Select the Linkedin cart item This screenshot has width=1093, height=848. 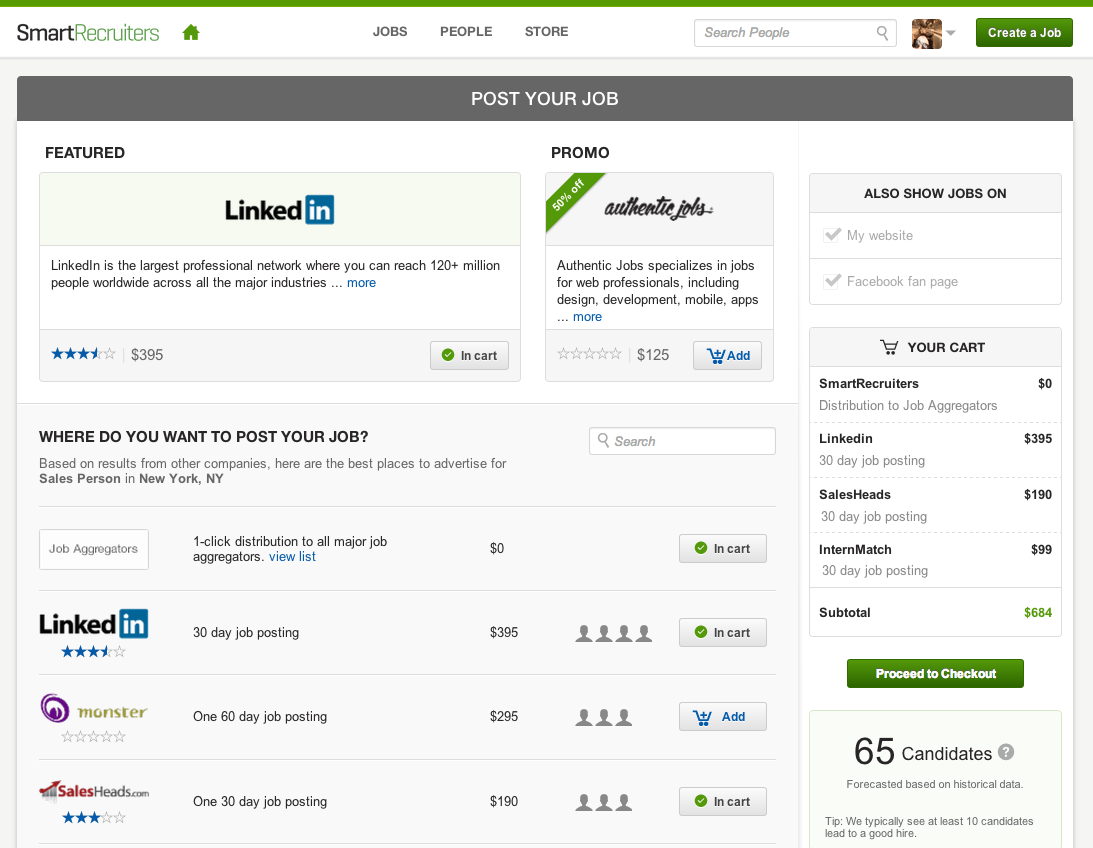coord(935,449)
